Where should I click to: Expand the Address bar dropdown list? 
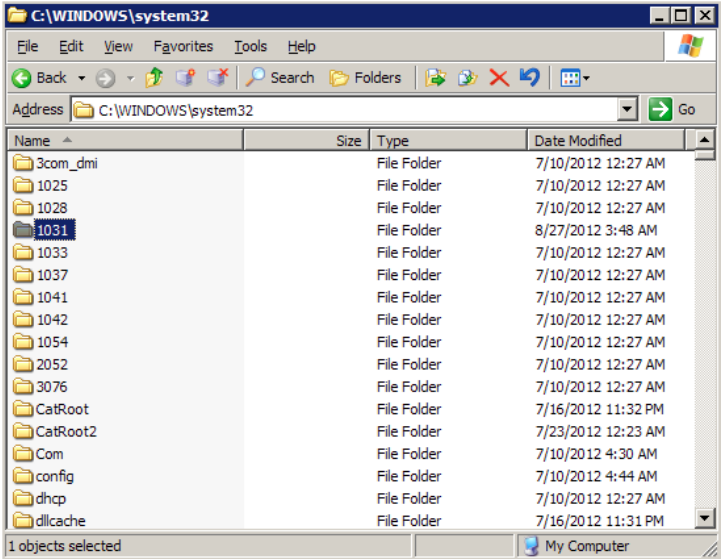(x=627, y=110)
